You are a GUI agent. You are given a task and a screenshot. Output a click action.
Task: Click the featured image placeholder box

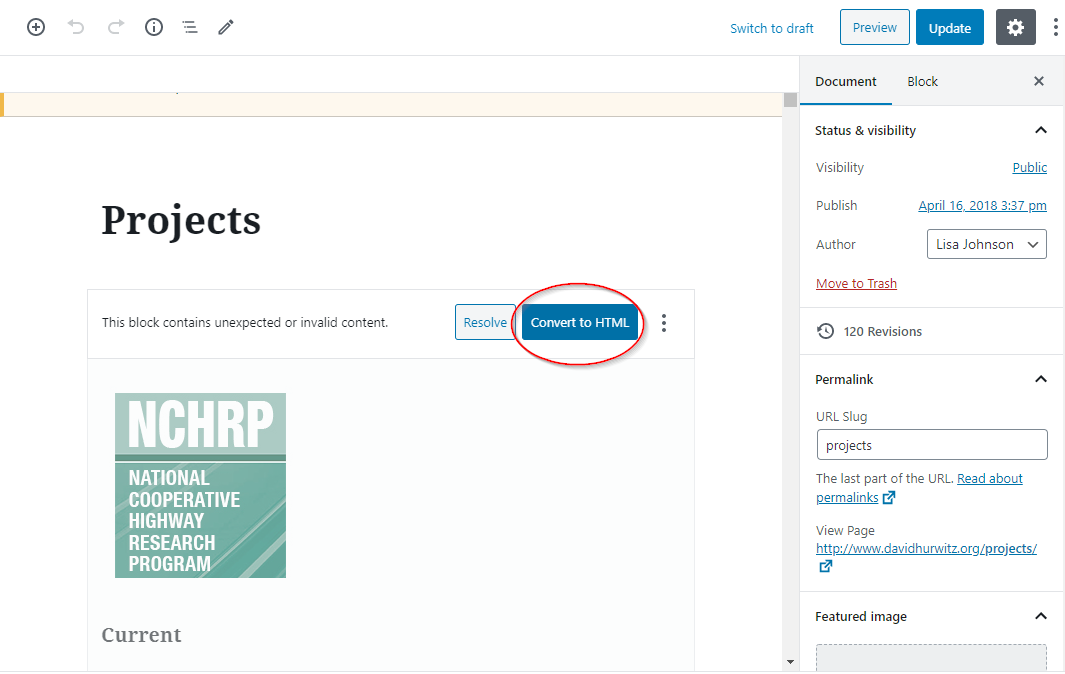931,658
